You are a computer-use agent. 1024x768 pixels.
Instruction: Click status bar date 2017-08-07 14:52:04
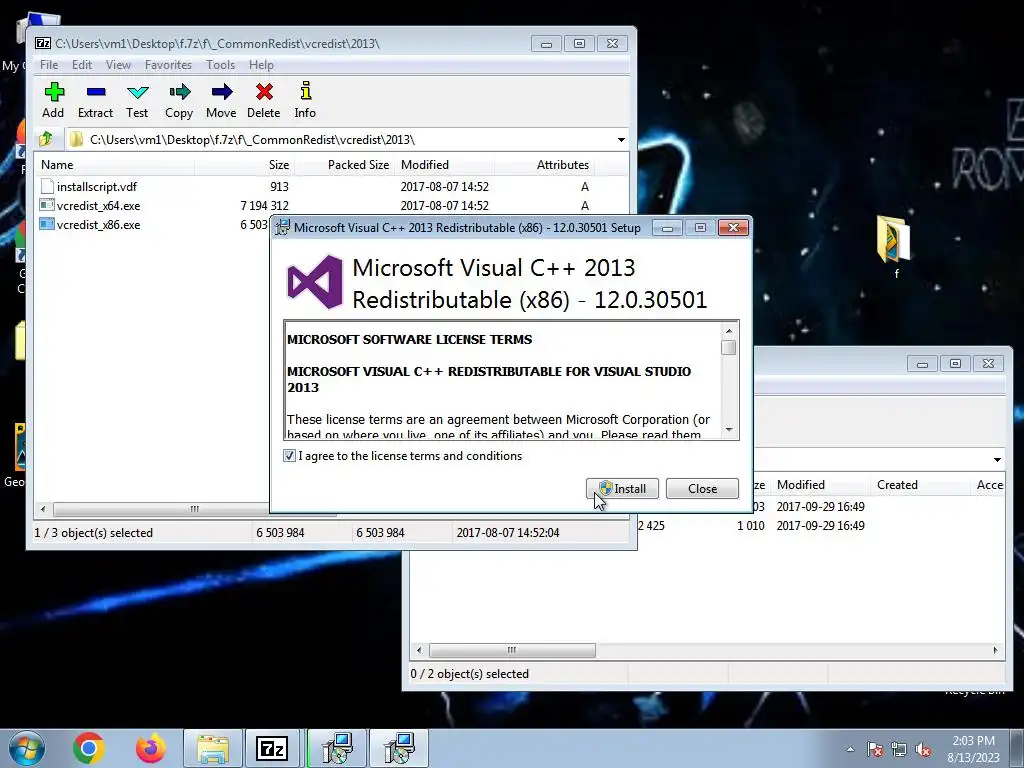click(507, 532)
